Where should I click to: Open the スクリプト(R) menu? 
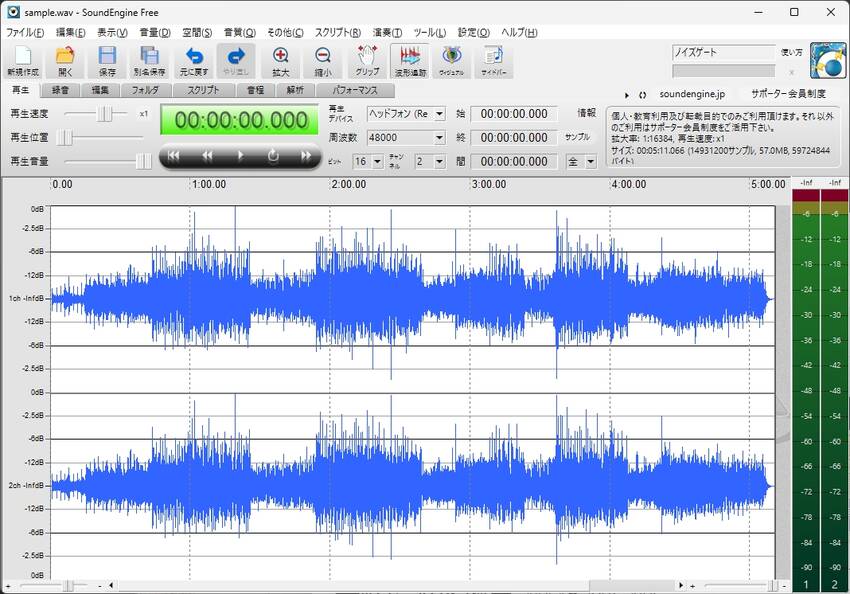(x=338, y=33)
